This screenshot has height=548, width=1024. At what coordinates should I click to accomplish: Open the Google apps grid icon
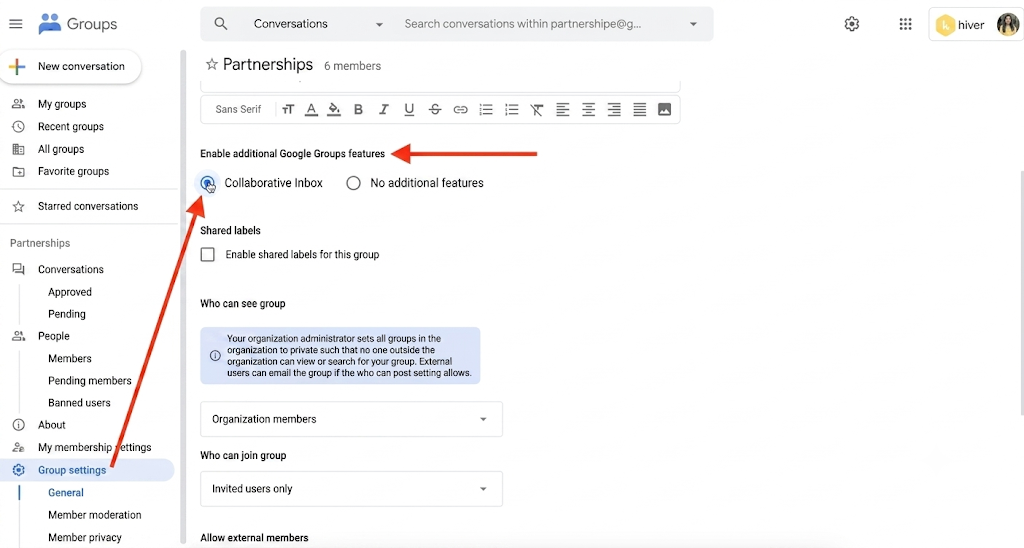point(905,24)
